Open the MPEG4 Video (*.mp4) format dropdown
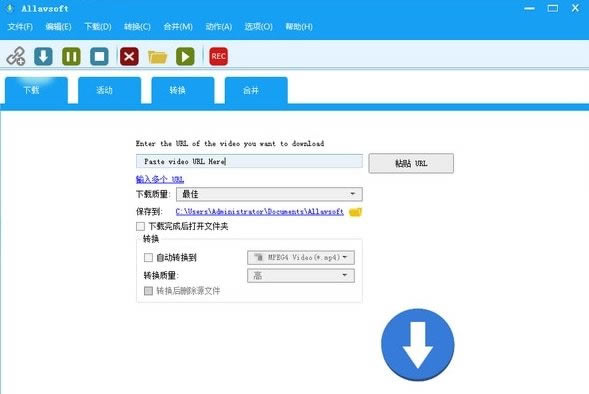 (x=301, y=257)
